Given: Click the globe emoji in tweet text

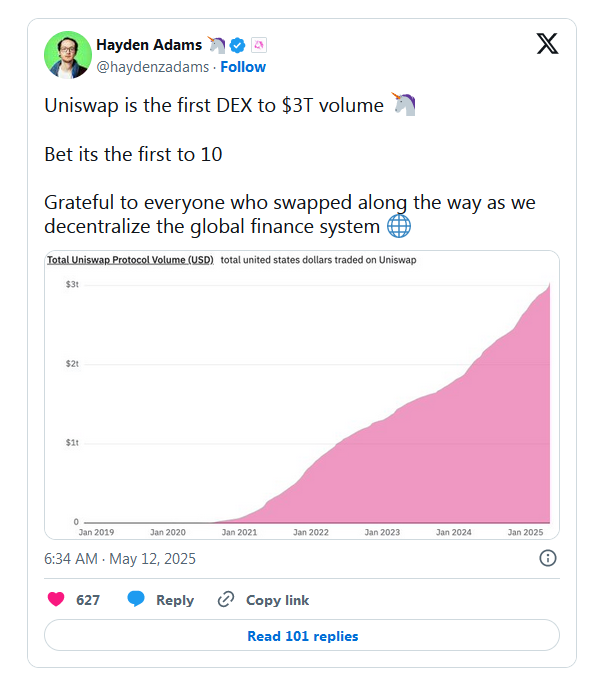Looking at the screenshot, I should (399, 226).
